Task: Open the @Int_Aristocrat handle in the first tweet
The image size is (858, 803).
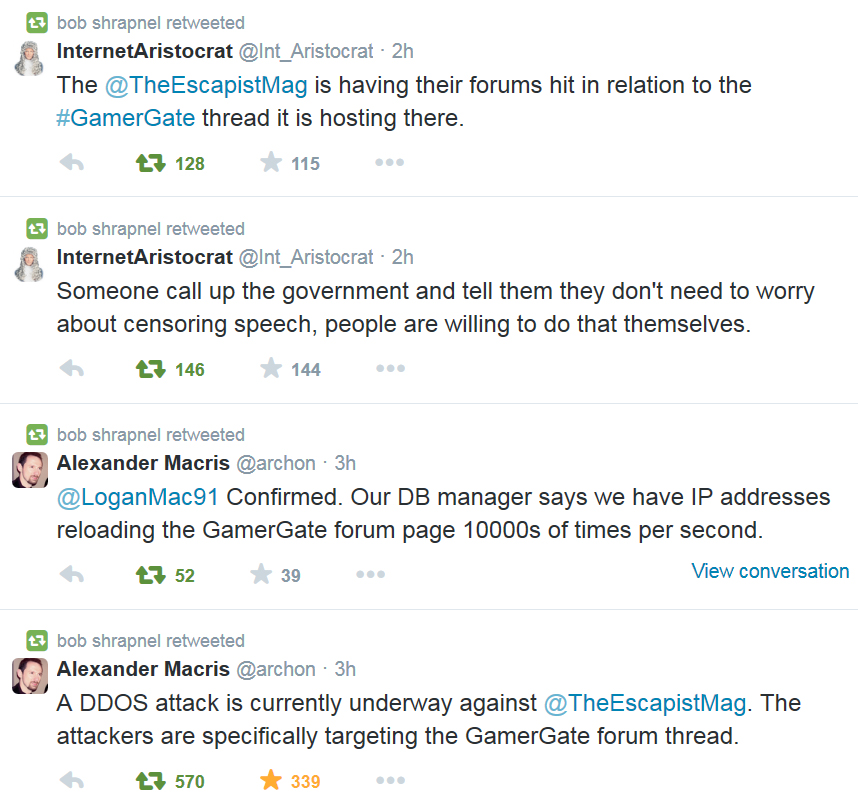Action: click(x=306, y=51)
